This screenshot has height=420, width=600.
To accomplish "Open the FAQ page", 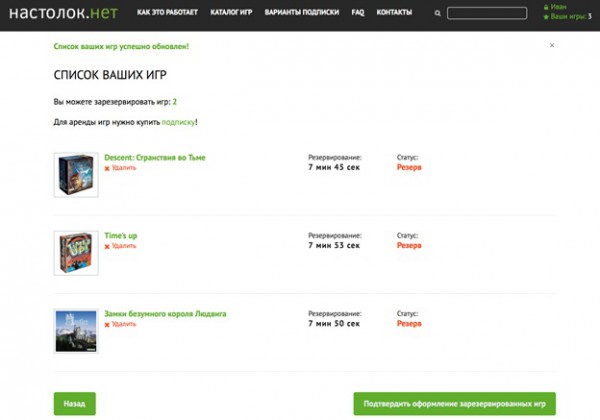I will point(358,13).
